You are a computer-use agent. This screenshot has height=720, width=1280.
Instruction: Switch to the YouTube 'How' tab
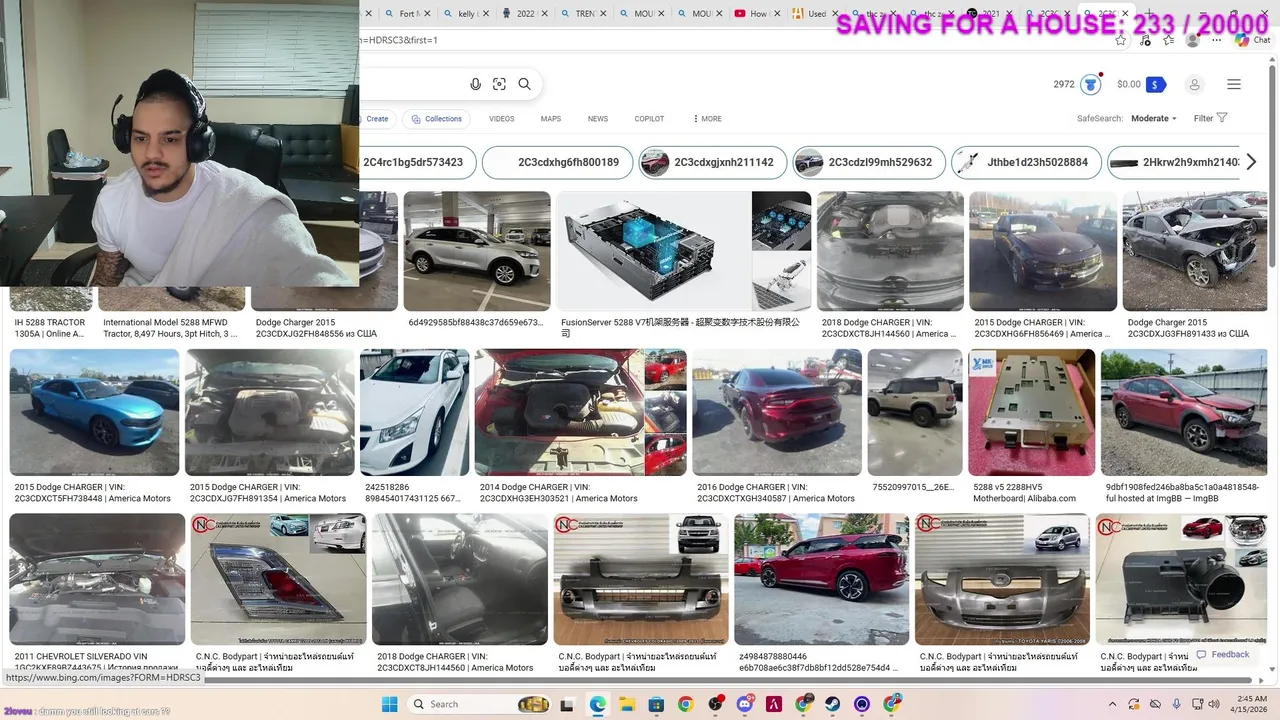tap(755, 14)
